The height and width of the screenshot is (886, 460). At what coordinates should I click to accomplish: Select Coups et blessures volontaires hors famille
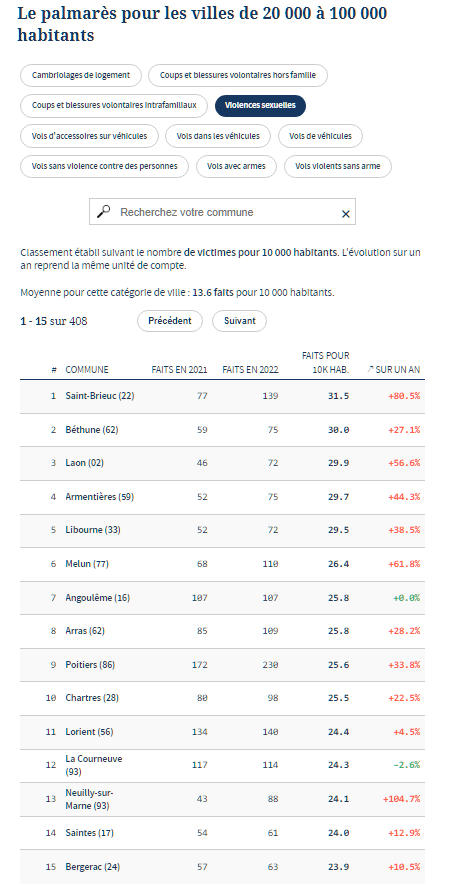[238, 75]
